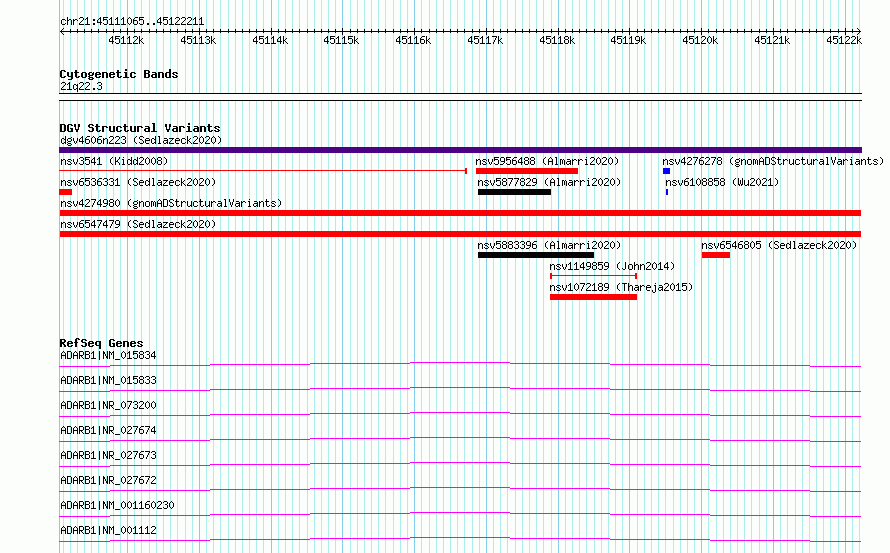Image resolution: width=890 pixels, height=553 pixels.
Task: Open nsv6547479 (Sedlazeck2020) variant label
Action: click(x=138, y=224)
